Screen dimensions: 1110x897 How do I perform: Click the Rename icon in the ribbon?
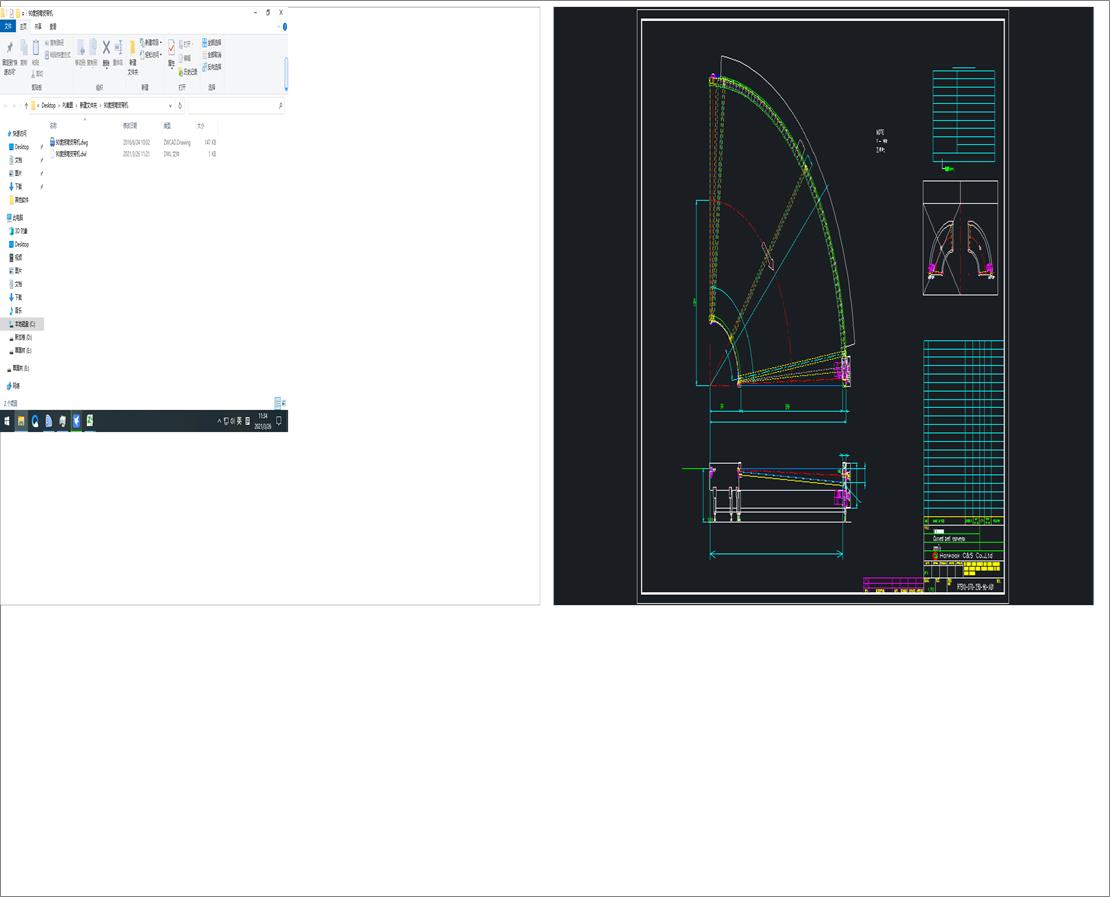click(118, 47)
